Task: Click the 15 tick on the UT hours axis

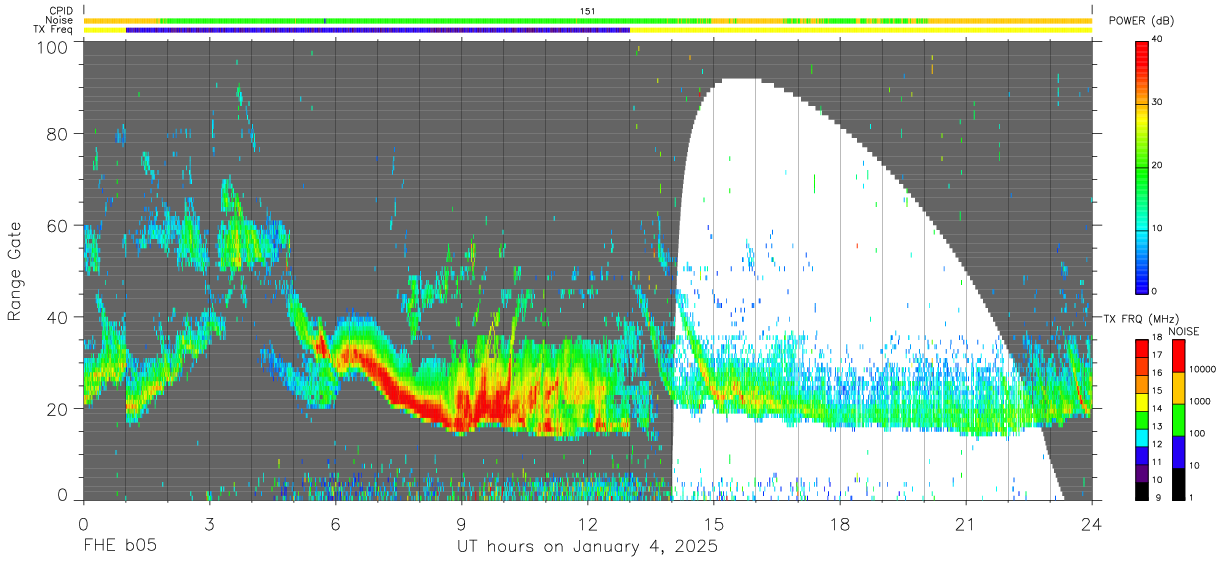Action: 713,524
